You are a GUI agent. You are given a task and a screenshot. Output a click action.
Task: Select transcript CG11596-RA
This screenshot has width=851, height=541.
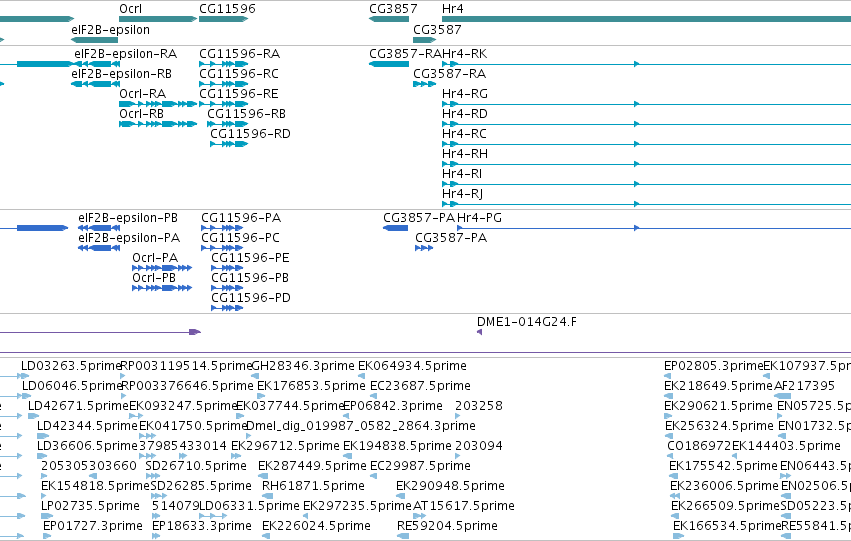pos(239,54)
